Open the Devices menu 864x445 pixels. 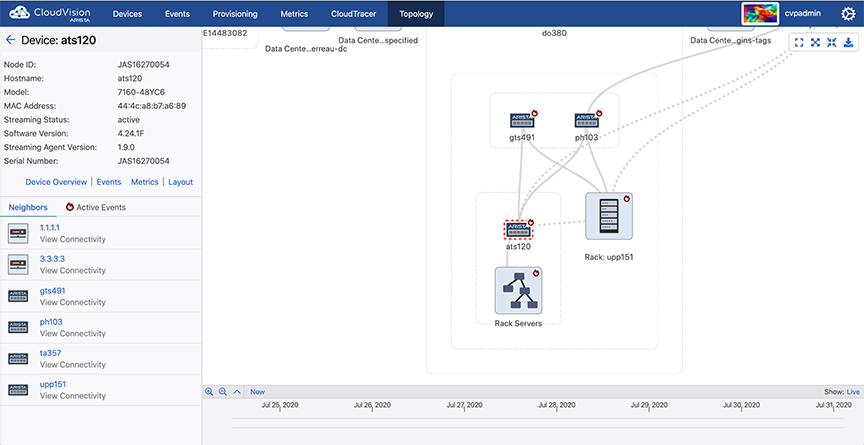[x=127, y=14]
